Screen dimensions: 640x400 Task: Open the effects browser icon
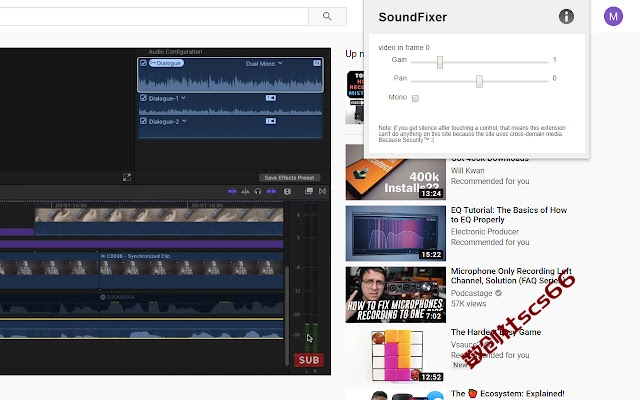pos(309,191)
